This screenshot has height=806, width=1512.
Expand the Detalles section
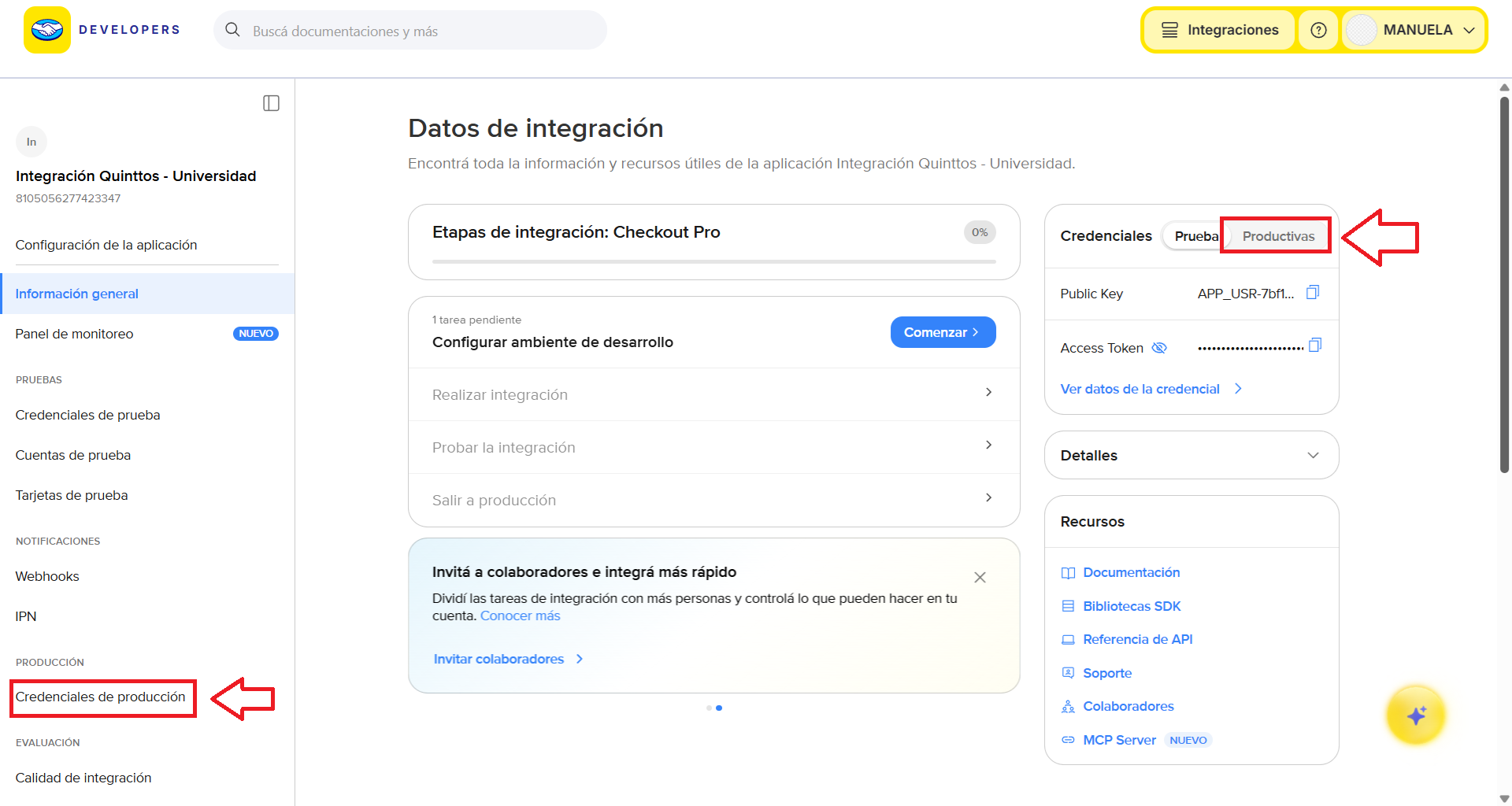point(1191,455)
